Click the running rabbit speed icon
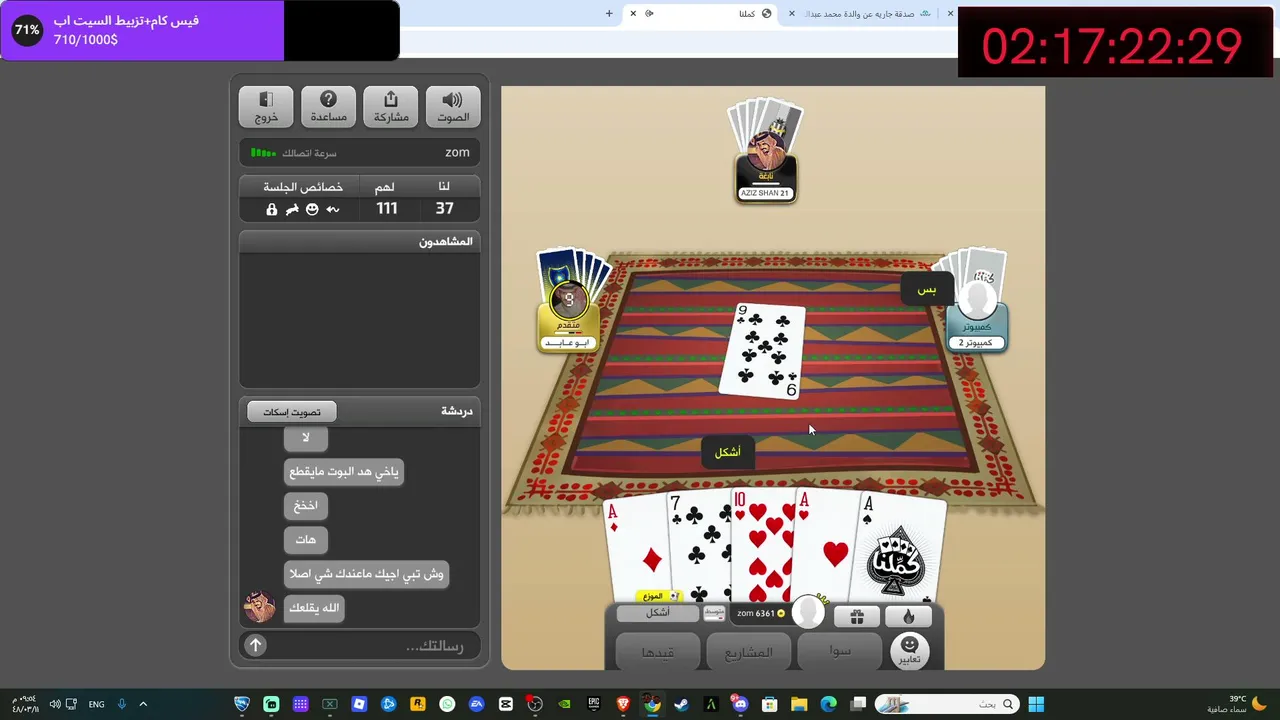Viewport: 1280px width, 720px height. 292,209
